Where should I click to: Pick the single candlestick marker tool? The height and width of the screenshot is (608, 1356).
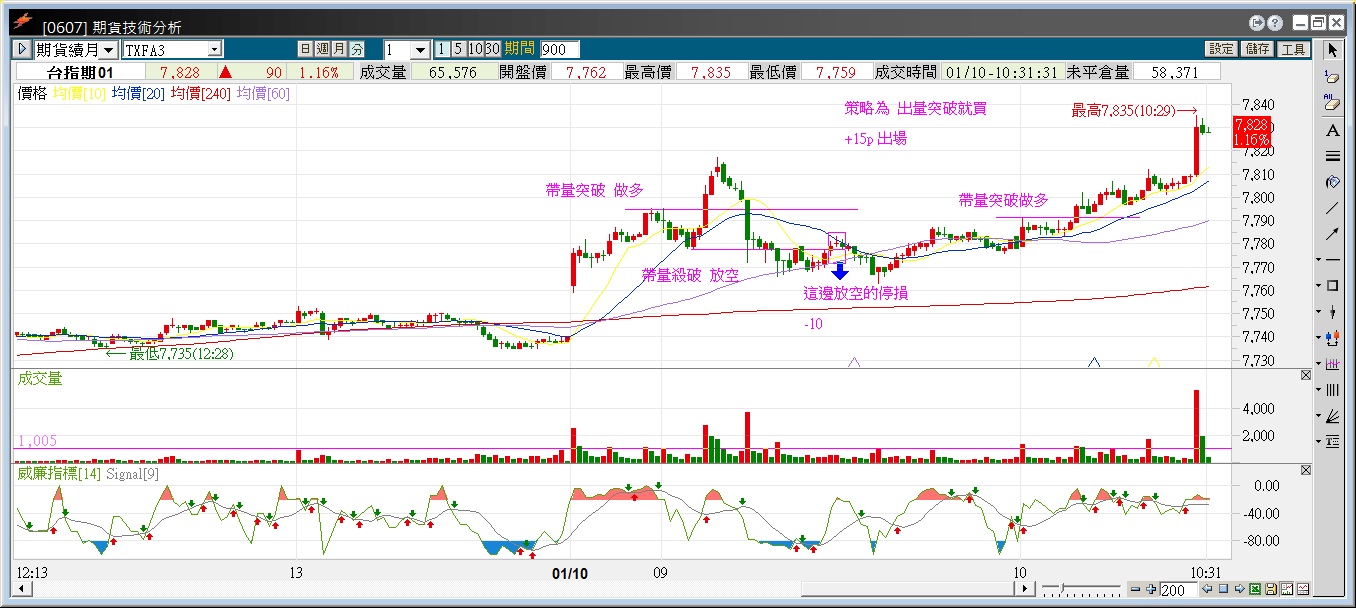(x=1334, y=312)
